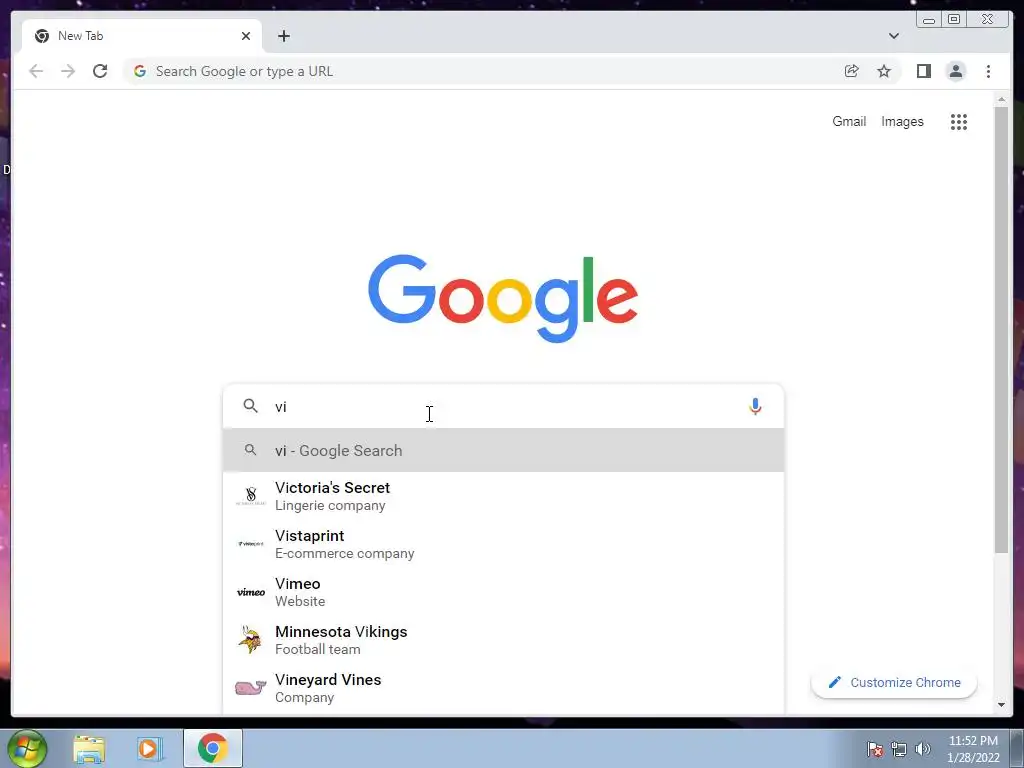The width and height of the screenshot is (1024, 768).
Task: Choose the Vineyard Vines suggestion
Action: pyautogui.click(x=503, y=688)
